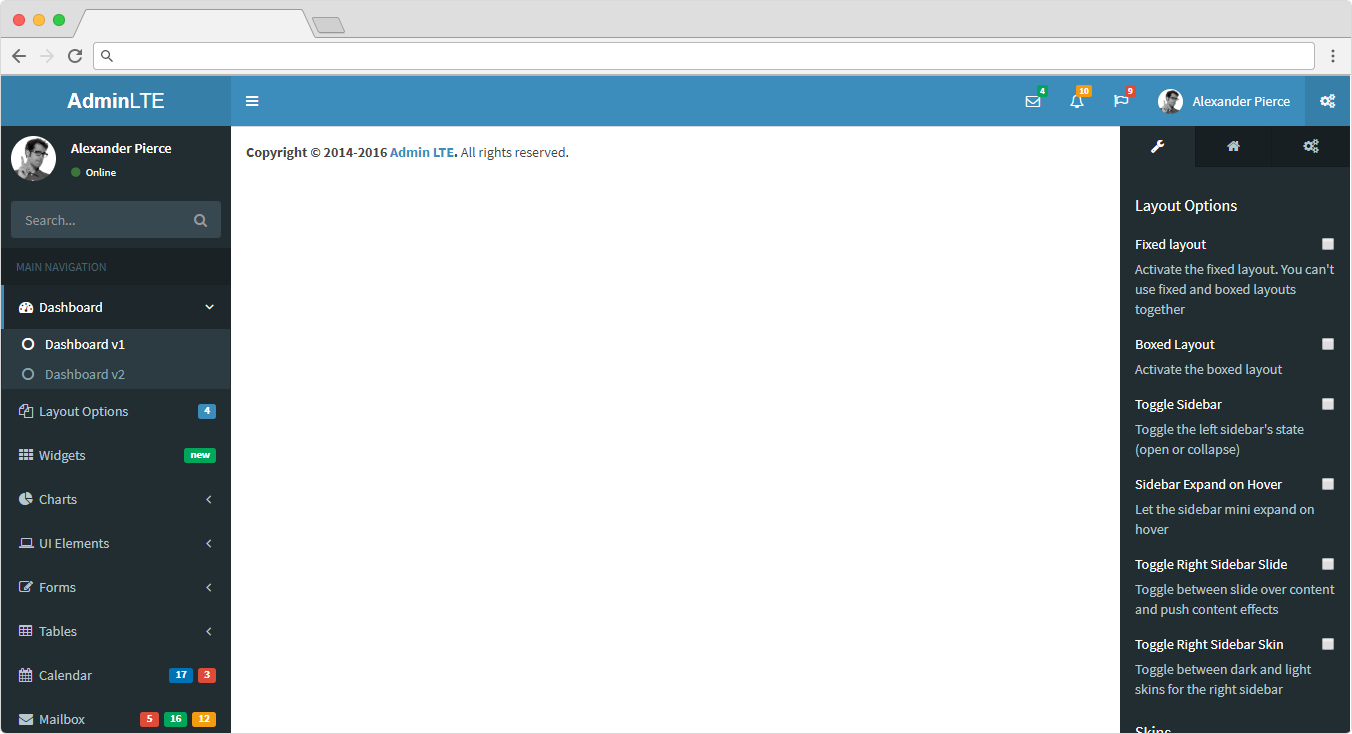The width and height of the screenshot is (1352, 734).
Task: Click the Admin LTE footer link
Action: point(423,153)
